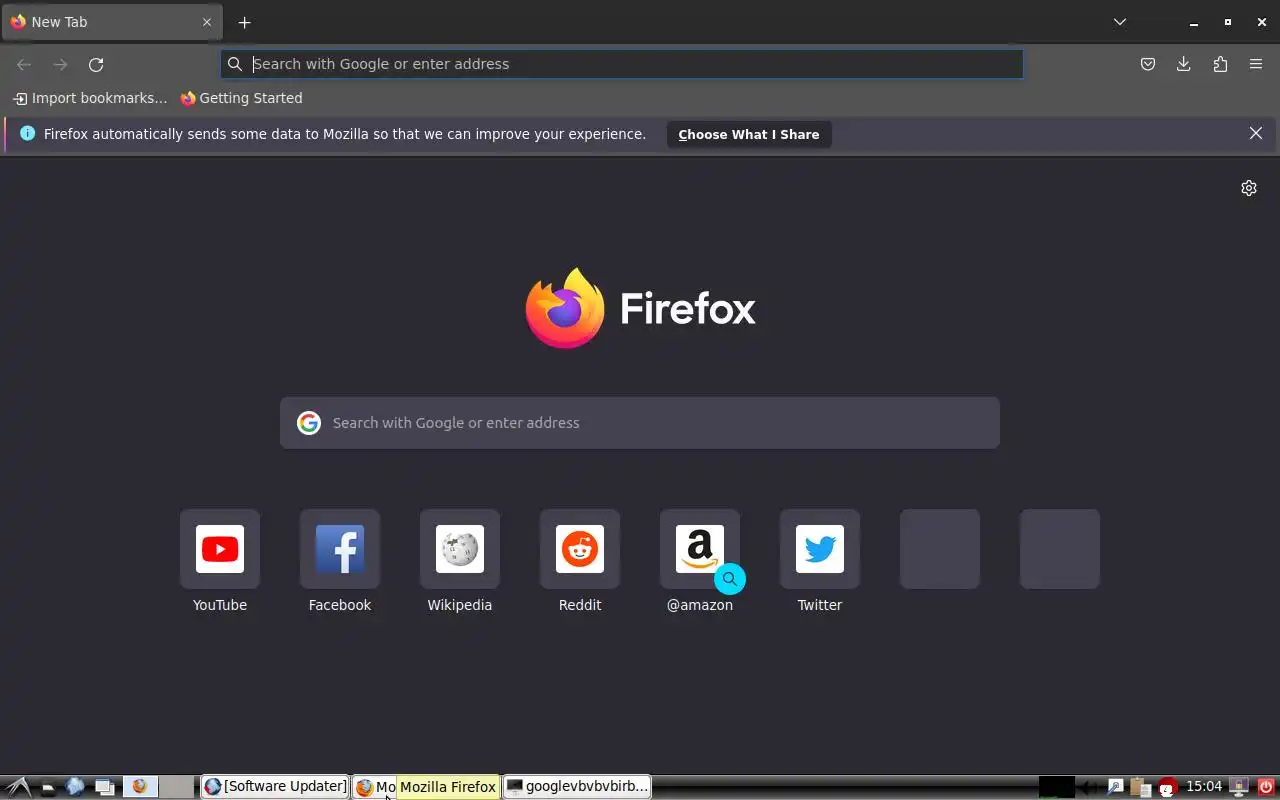Open the YouTube shortcut tile
The width and height of the screenshot is (1280, 800).
[220, 549]
